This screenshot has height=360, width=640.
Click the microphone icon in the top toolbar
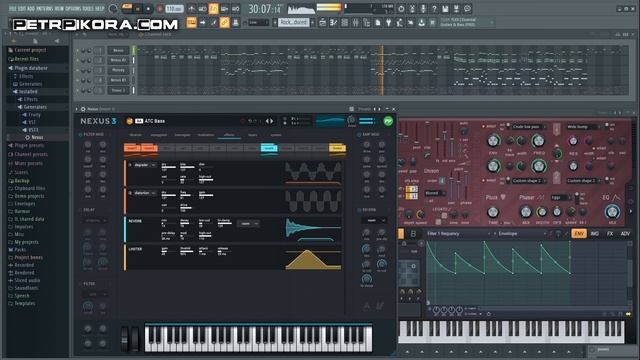click(x=423, y=9)
